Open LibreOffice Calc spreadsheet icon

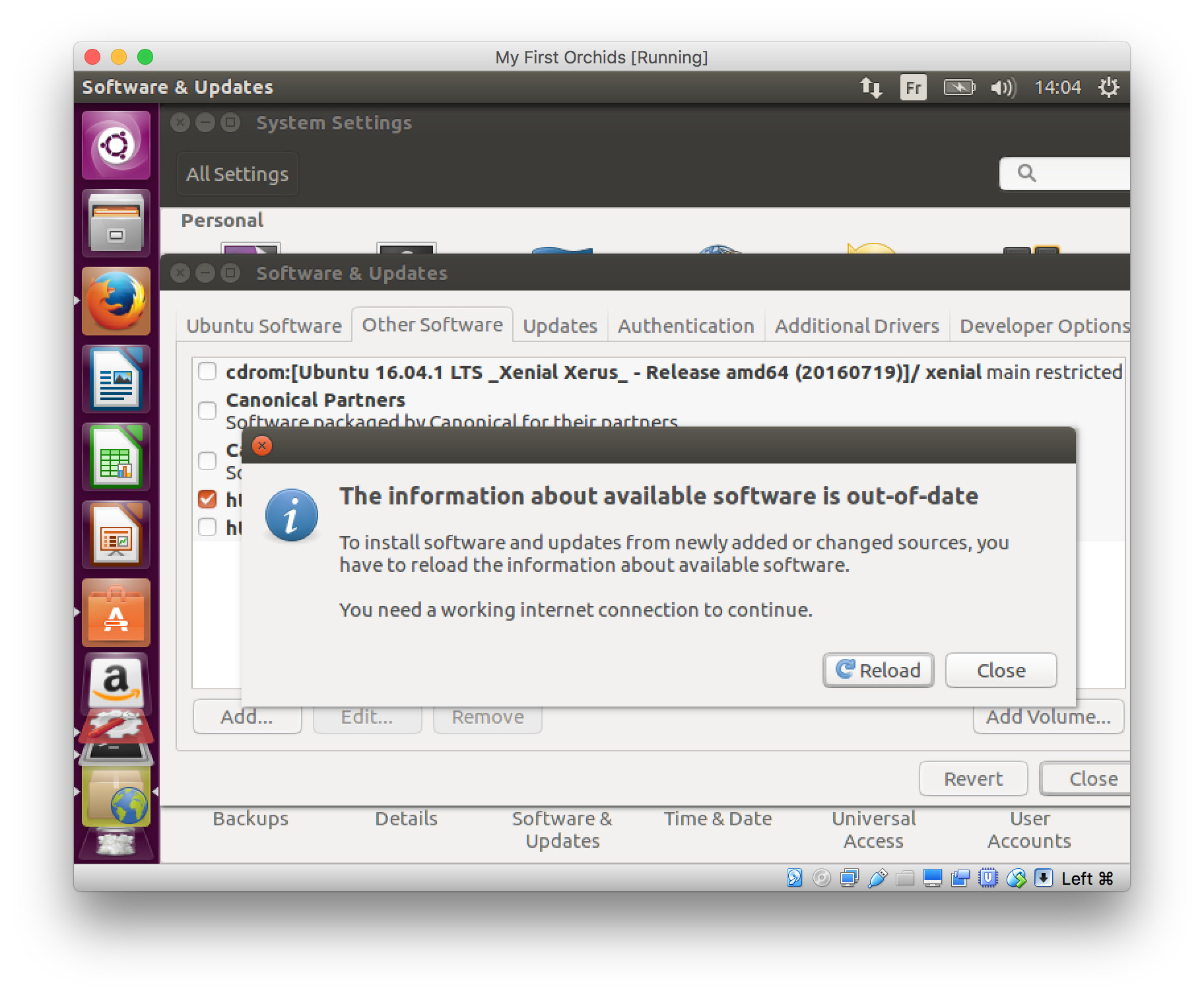(x=116, y=457)
